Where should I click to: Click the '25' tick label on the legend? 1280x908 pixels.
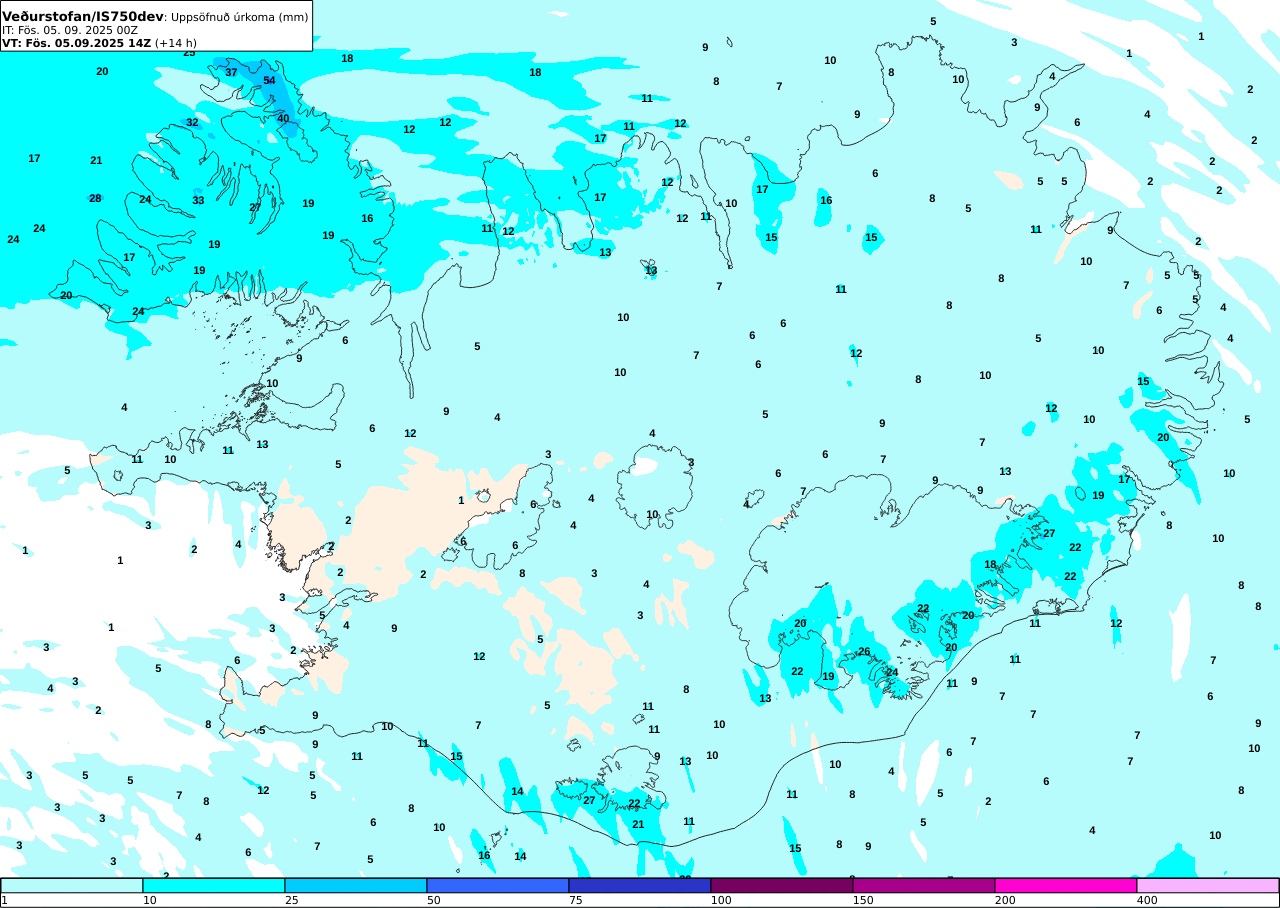291,900
